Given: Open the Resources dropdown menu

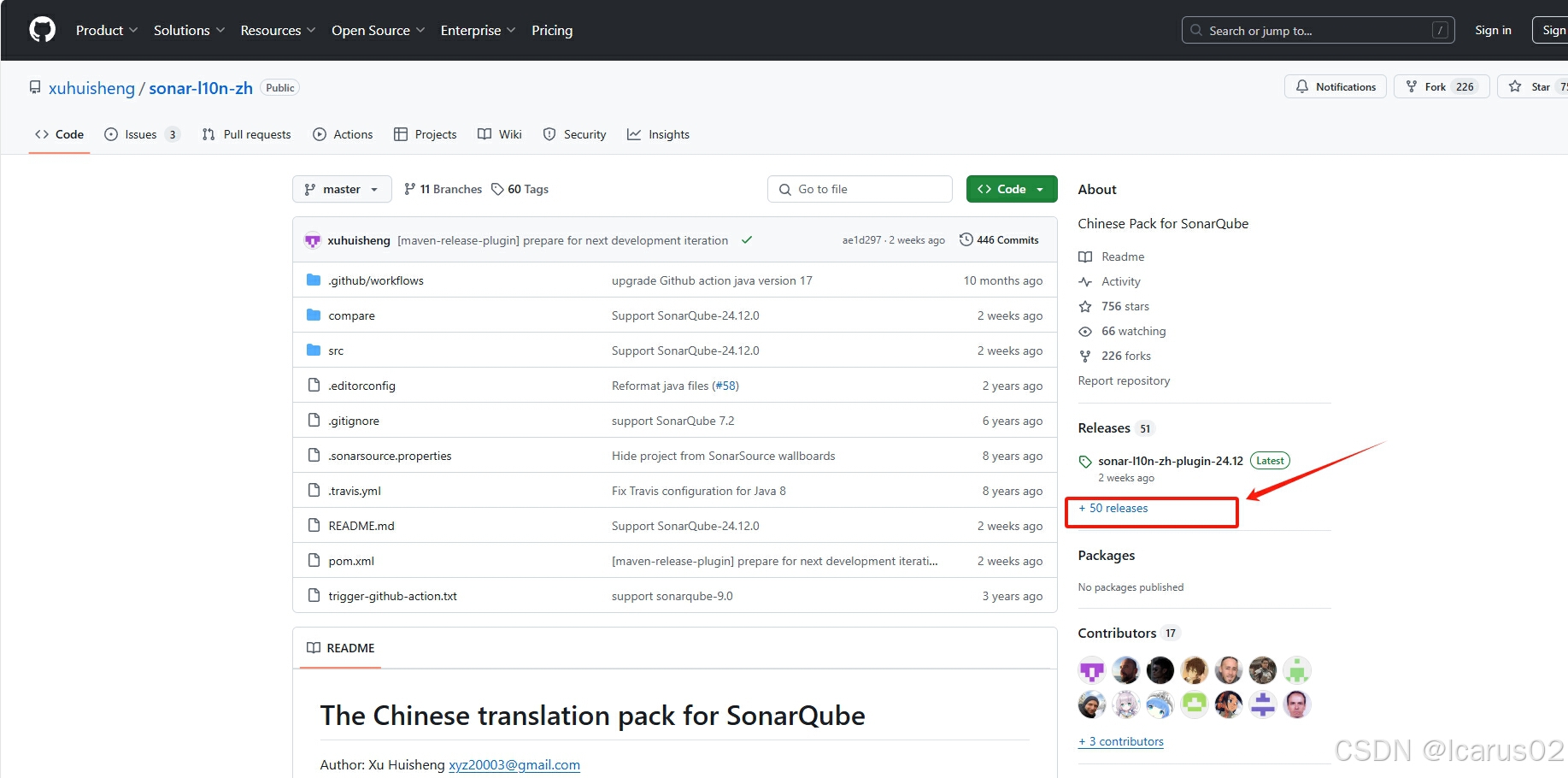Looking at the screenshot, I should [x=278, y=30].
